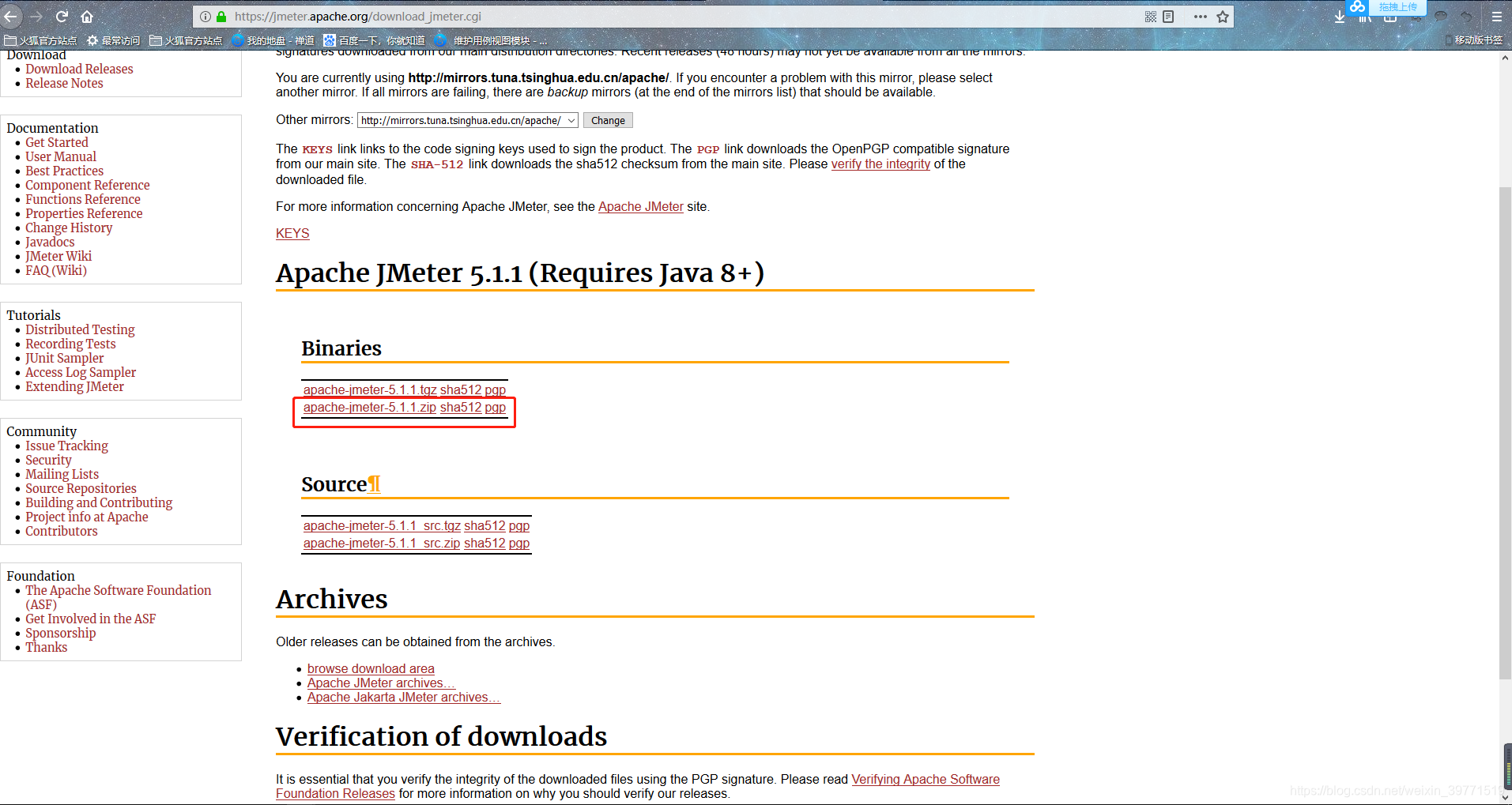
Task: Open Download Releases in sidebar
Action: tap(79, 70)
